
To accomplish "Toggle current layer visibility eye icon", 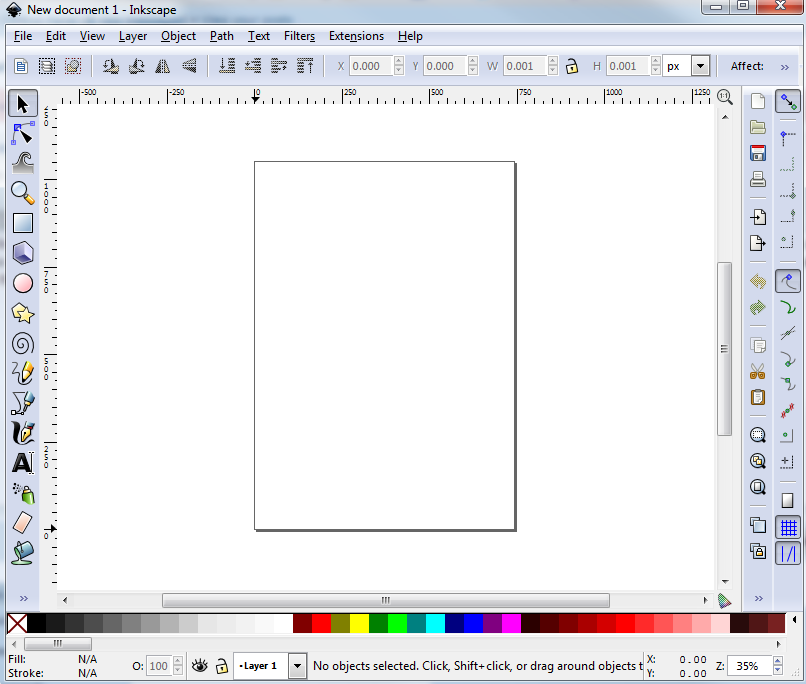I will [x=199, y=665].
